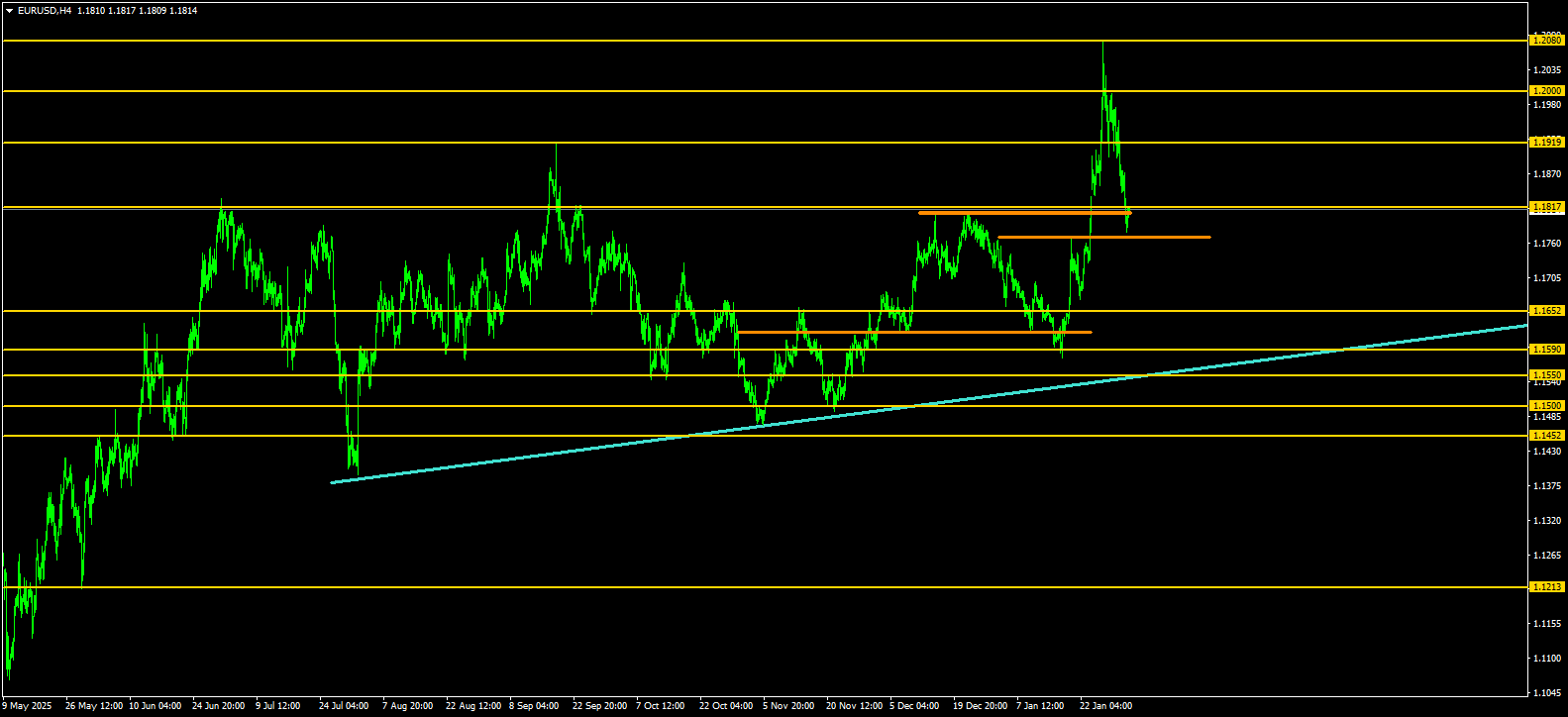
Task: Open the chart menu triangle beside EURUSD,H4
Action: (9, 11)
